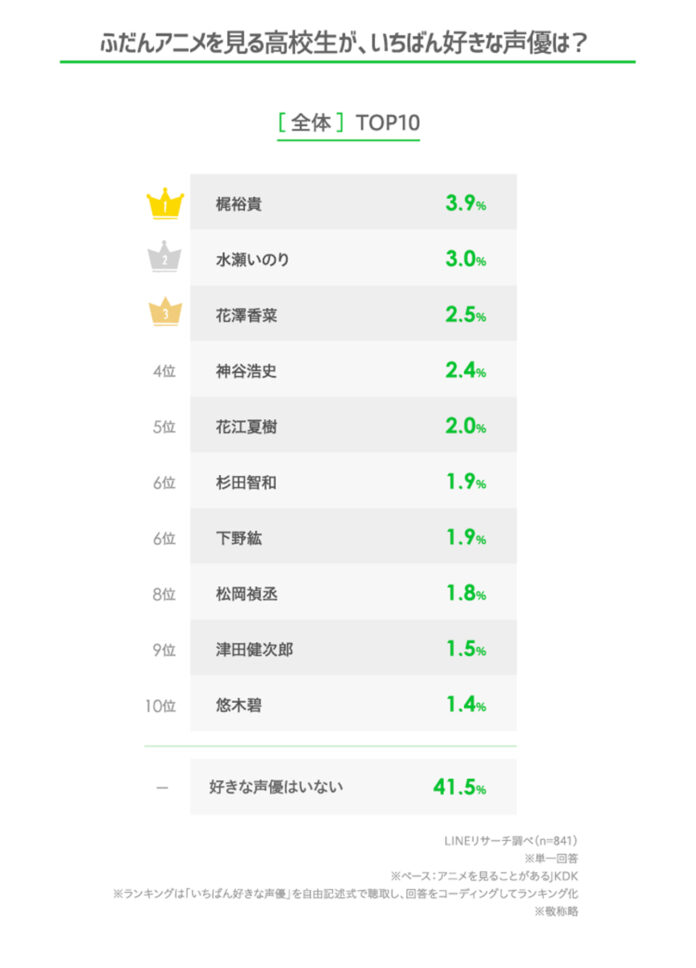Click the 花江夏樹 name
This screenshot has width=696, height=968.
coord(247,427)
